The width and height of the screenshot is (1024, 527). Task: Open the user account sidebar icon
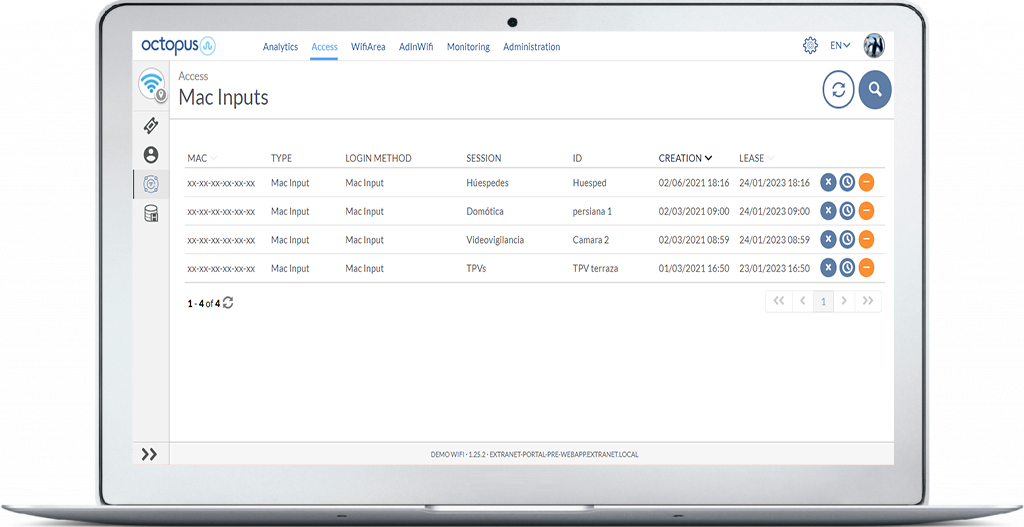click(x=151, y=155)
